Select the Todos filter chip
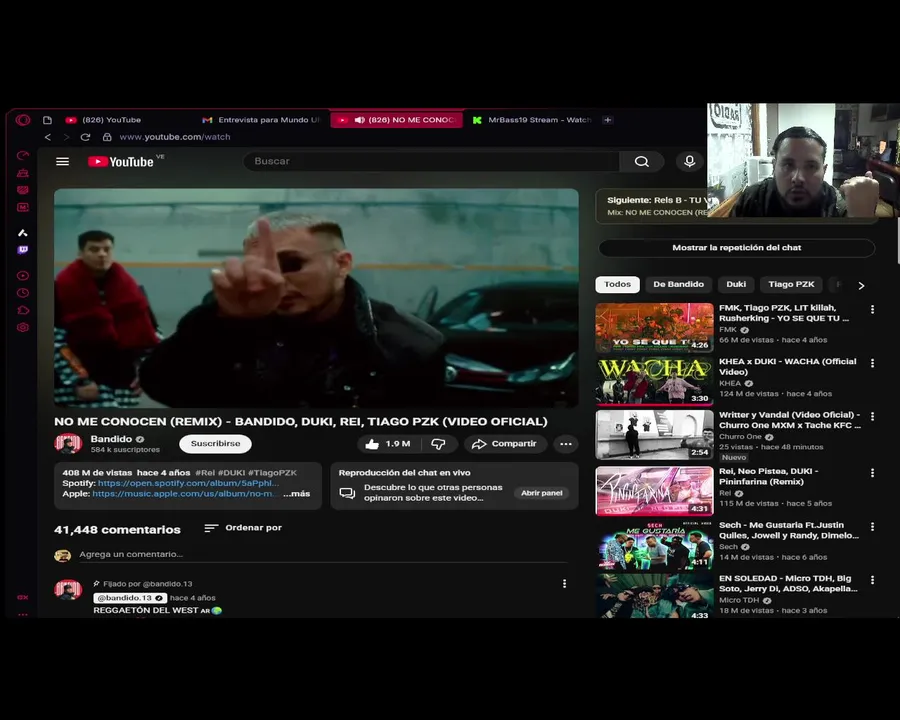The image size is (900, 720). tap(618, 284)
